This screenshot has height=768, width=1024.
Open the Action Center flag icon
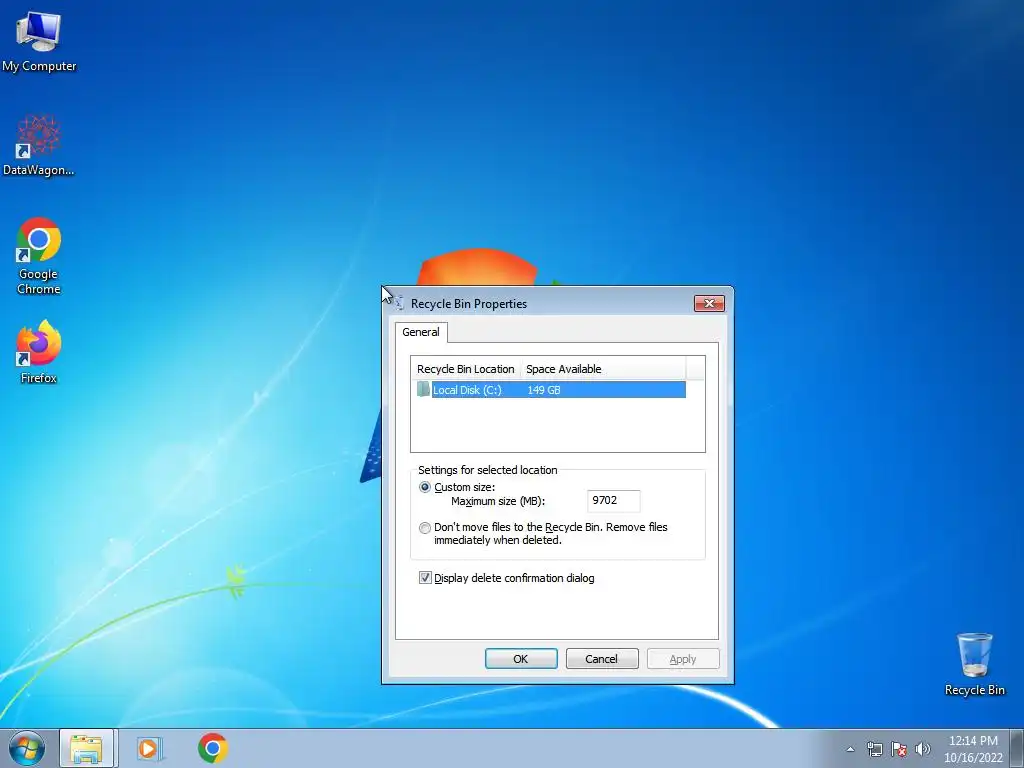(899, 749)
